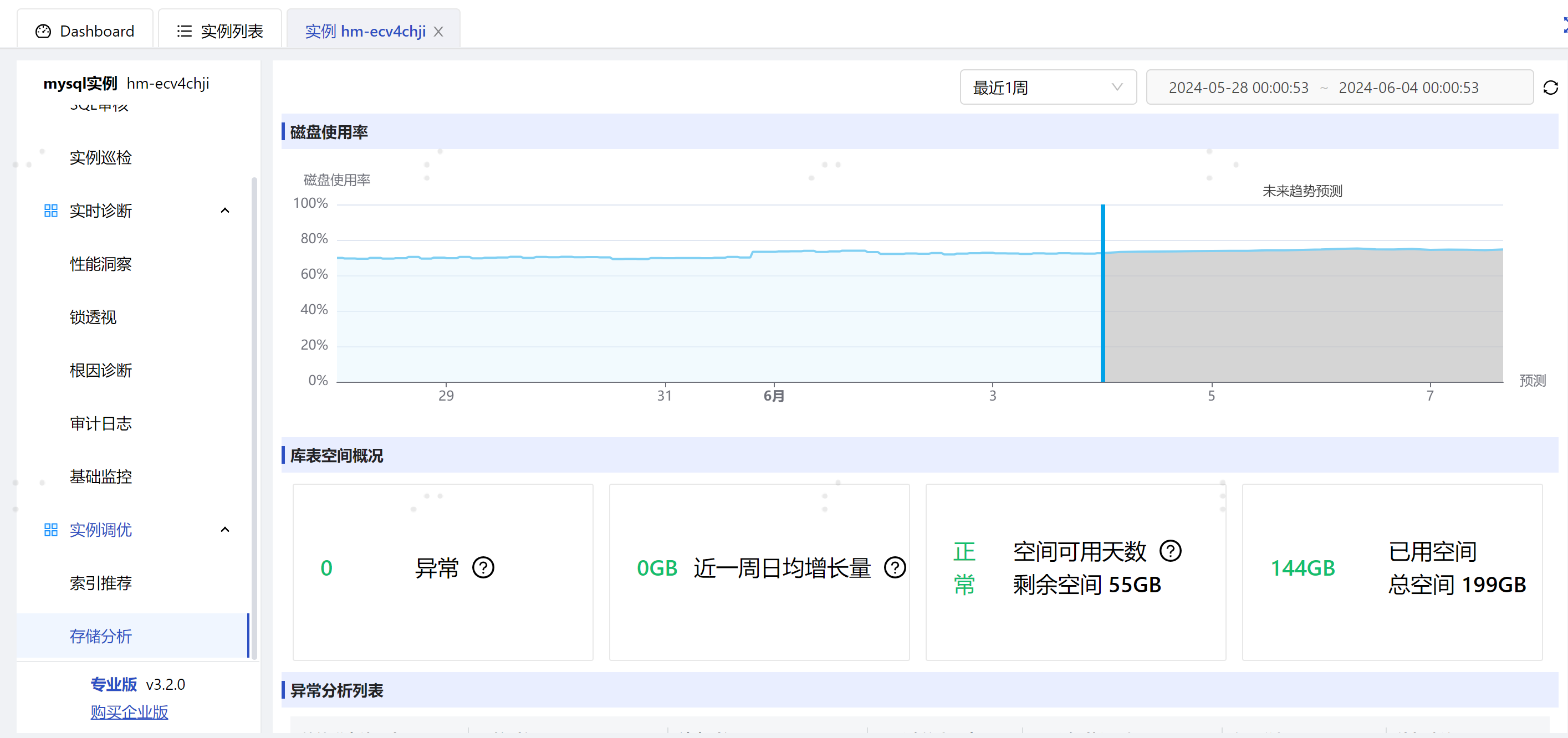This screenshot has height=738, width=1568.
Task: Select 索引推荐 in the sidebar
Action: (x=101, y=583)
